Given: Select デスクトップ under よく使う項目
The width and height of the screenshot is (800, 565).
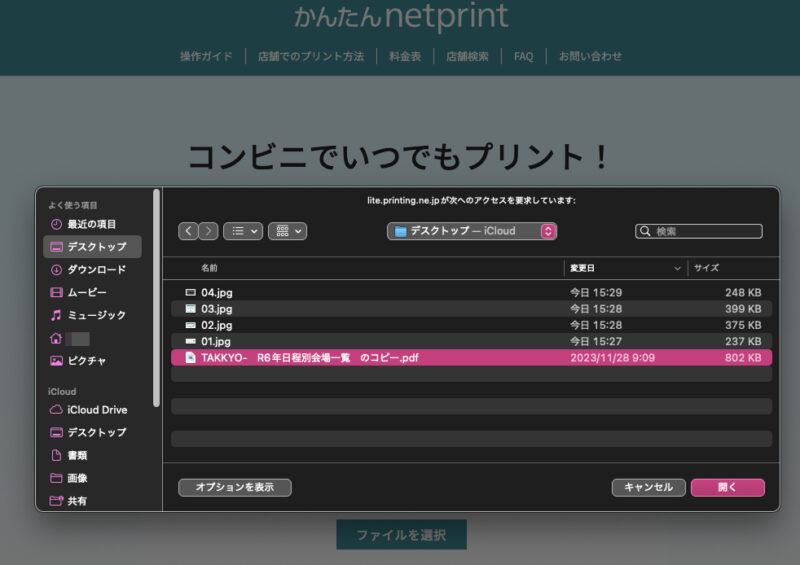Looking at the screenshot, I should coord(92,247).
